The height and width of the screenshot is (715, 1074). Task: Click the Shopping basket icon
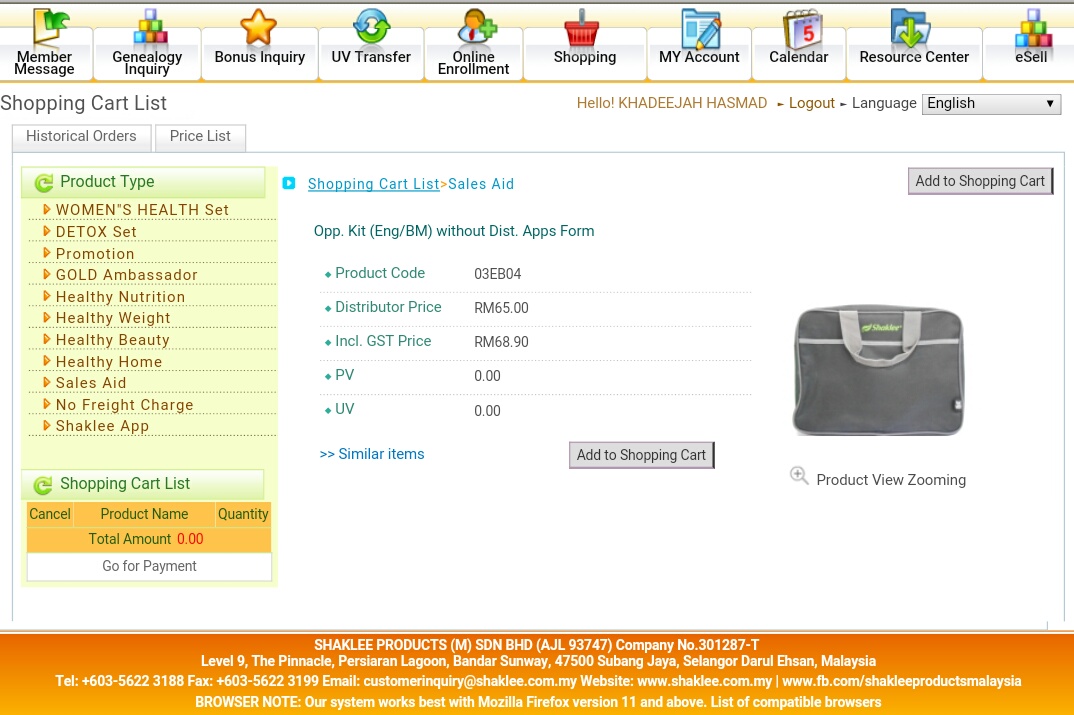[x=582, y=27]
